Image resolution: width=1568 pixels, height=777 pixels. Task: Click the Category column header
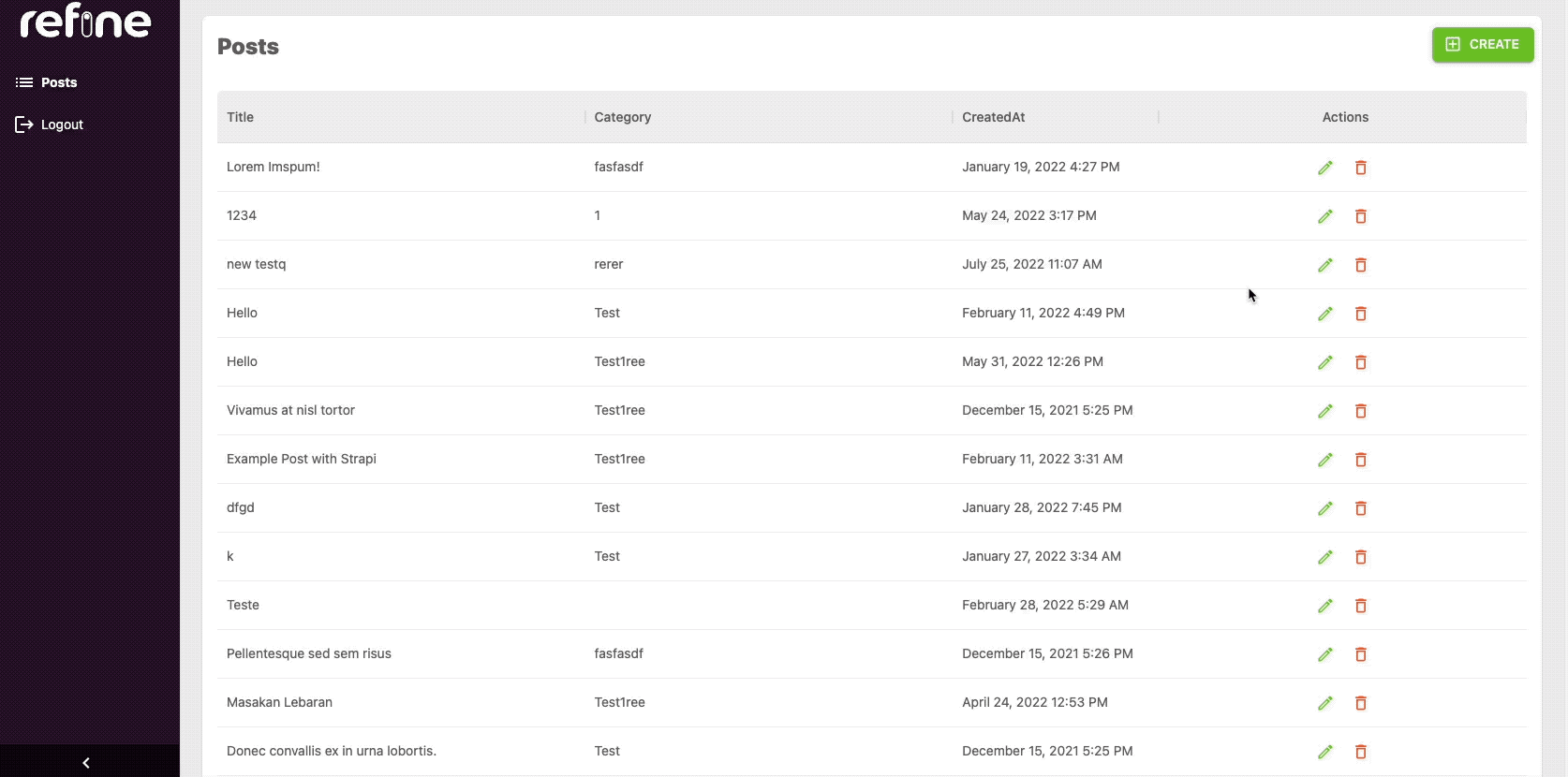click(x=622, y=117)
